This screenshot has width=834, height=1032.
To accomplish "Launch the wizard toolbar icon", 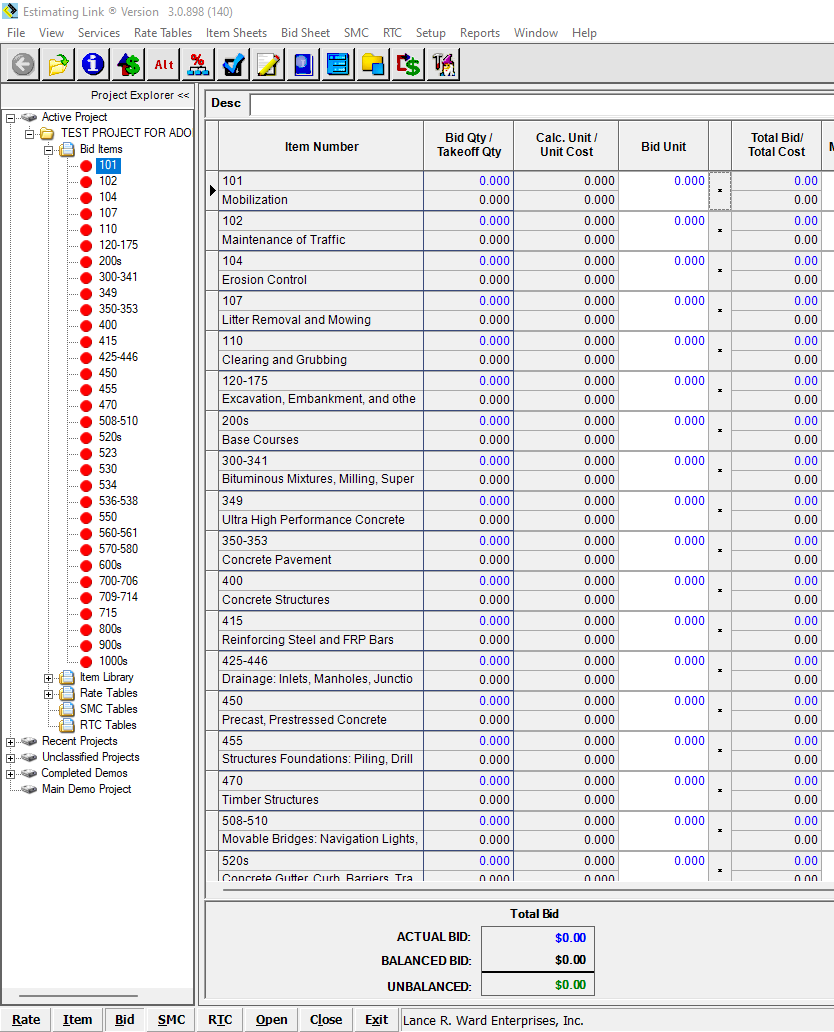I will click(x=443, y=64).
